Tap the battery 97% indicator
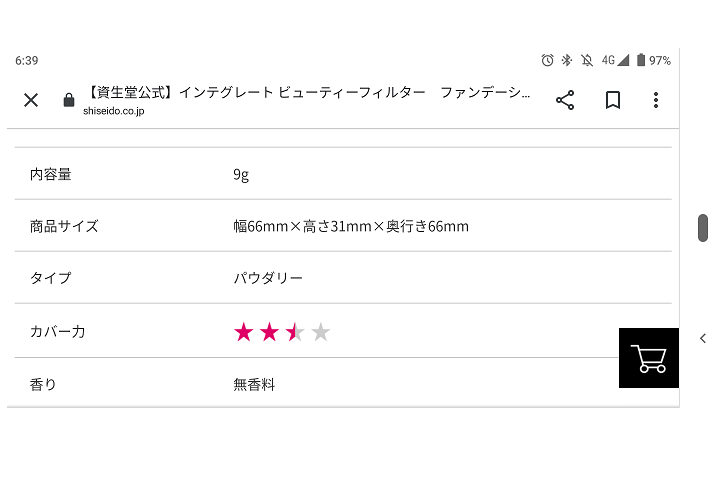The image size is (720, 479). click(653, 60)
